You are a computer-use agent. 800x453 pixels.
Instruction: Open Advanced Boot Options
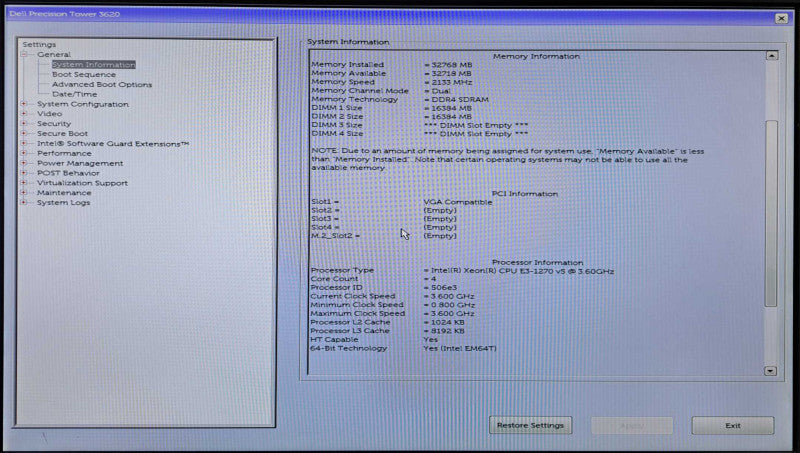pos(102,84)
